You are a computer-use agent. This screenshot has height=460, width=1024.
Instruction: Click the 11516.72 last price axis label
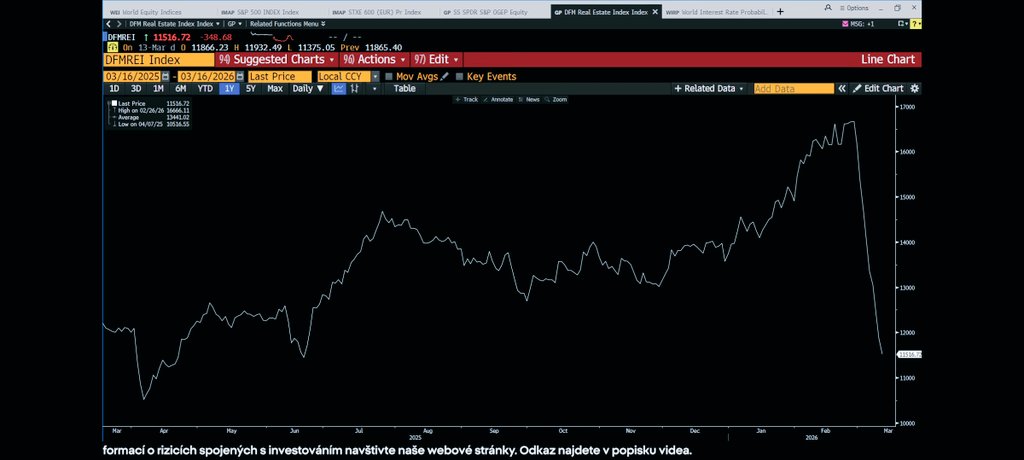coord(910,354)
